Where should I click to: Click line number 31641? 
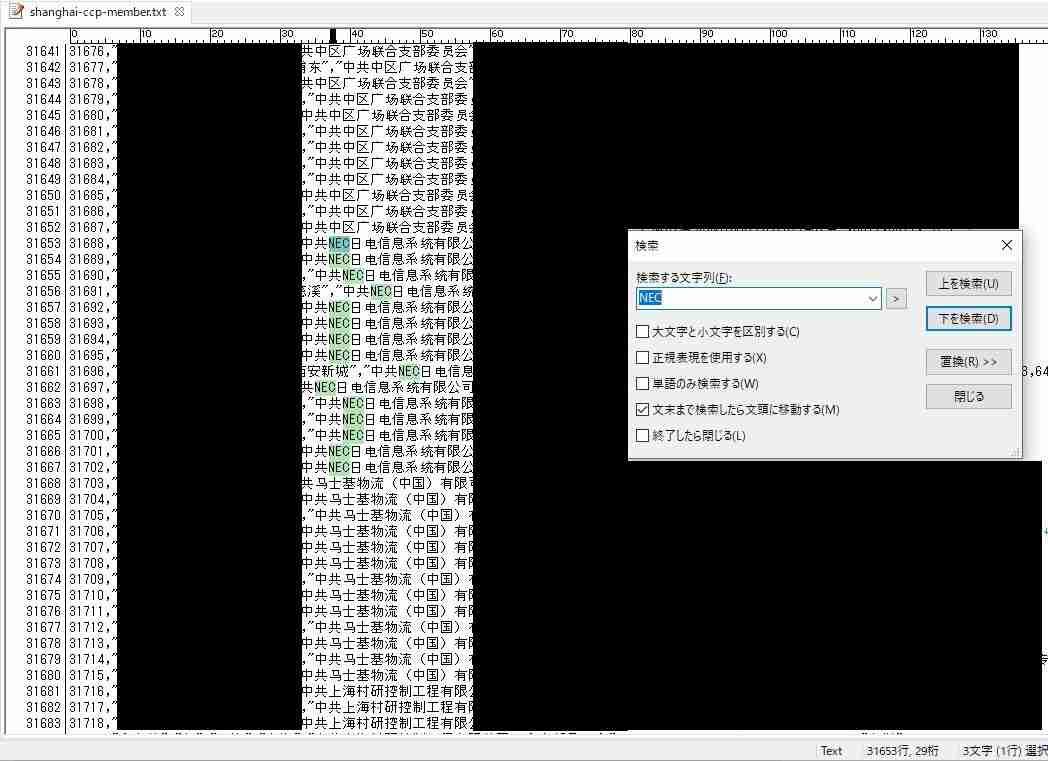click(x=43, y=51)
